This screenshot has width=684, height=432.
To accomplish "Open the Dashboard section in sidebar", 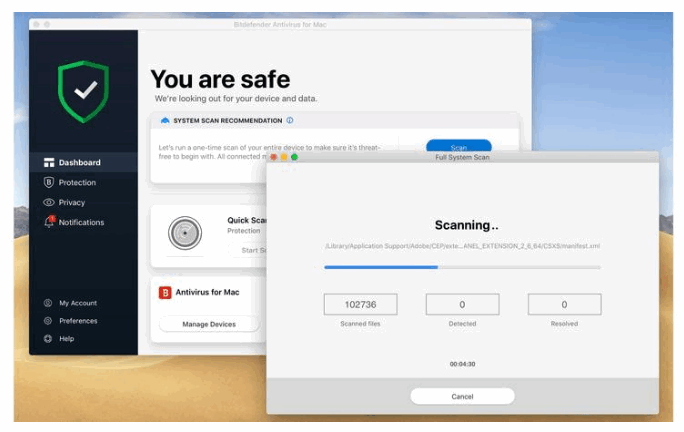I will (83, 162).
